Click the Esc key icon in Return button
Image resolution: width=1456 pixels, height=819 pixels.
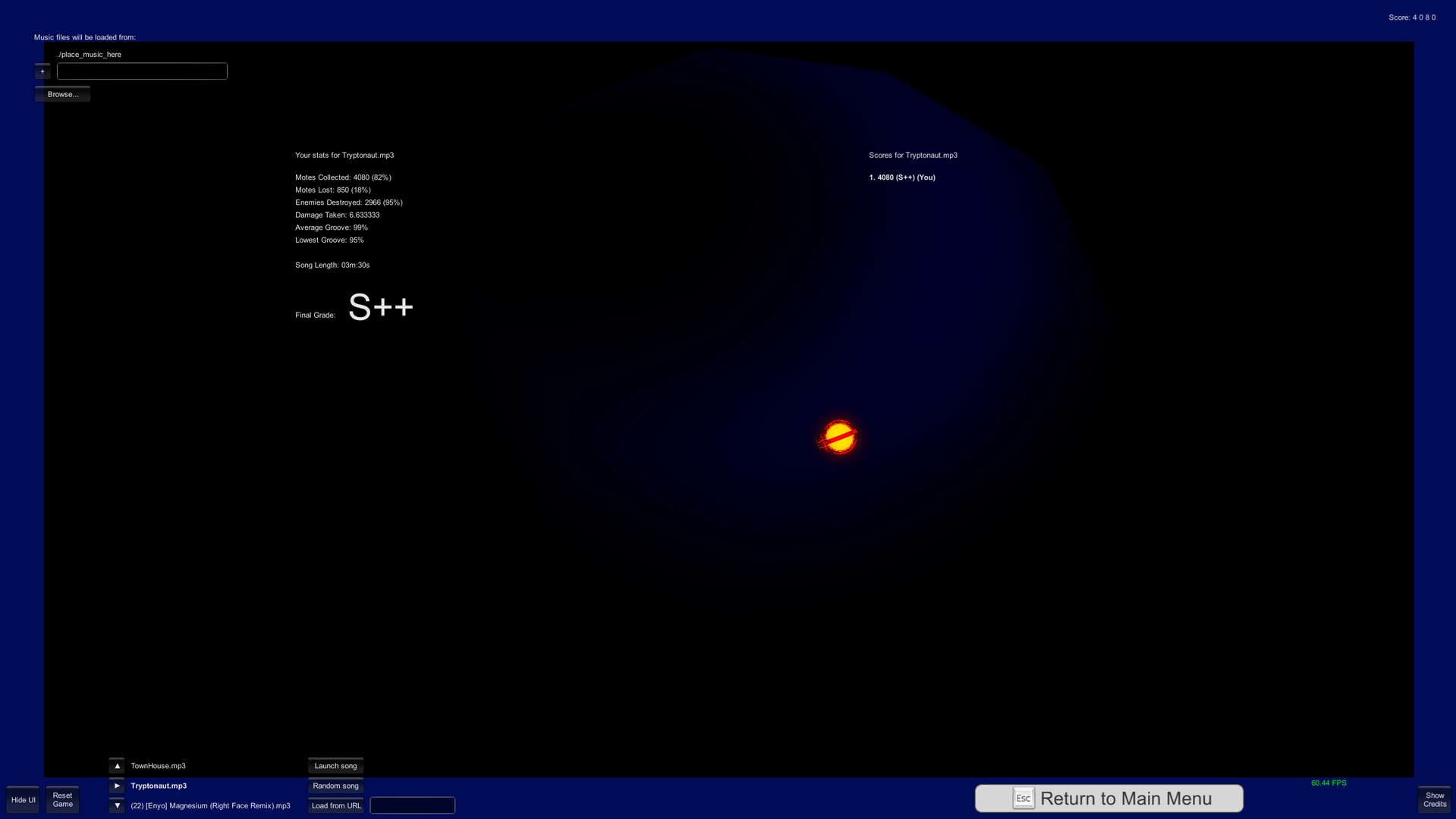1024,798
